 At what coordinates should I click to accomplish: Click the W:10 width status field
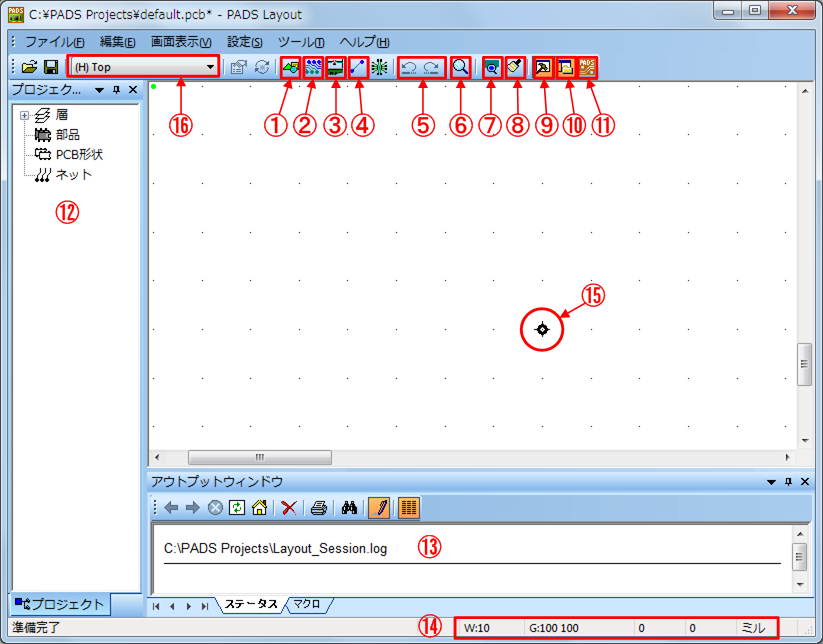pyautogui.click(x=490, y=628)
